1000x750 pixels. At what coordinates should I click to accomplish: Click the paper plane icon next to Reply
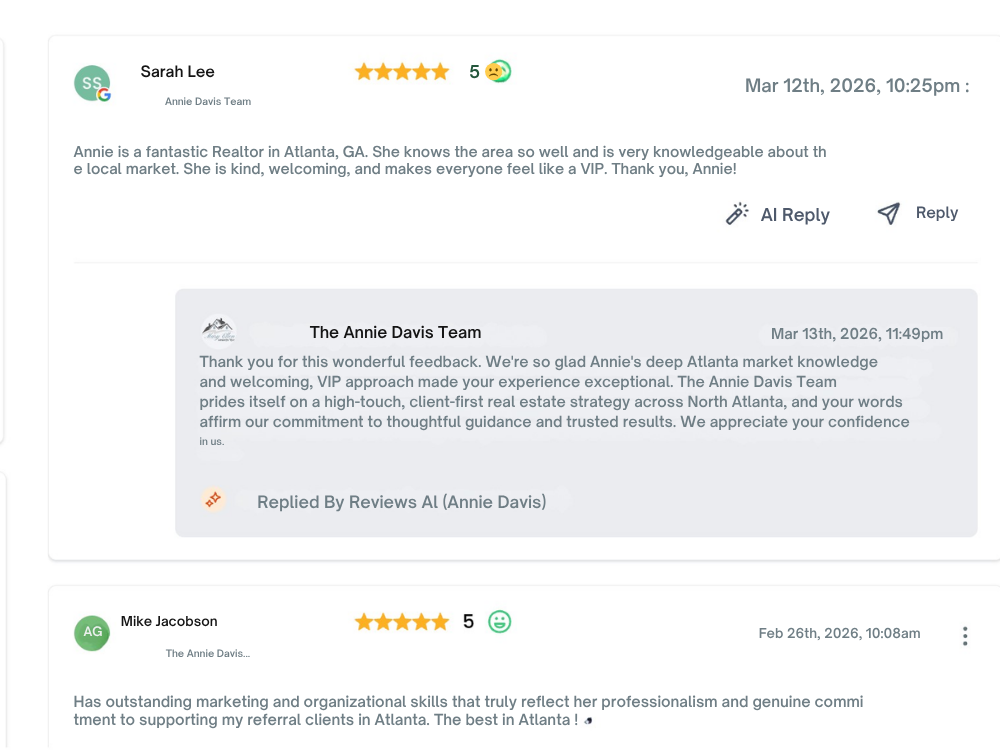click(888, 212)
